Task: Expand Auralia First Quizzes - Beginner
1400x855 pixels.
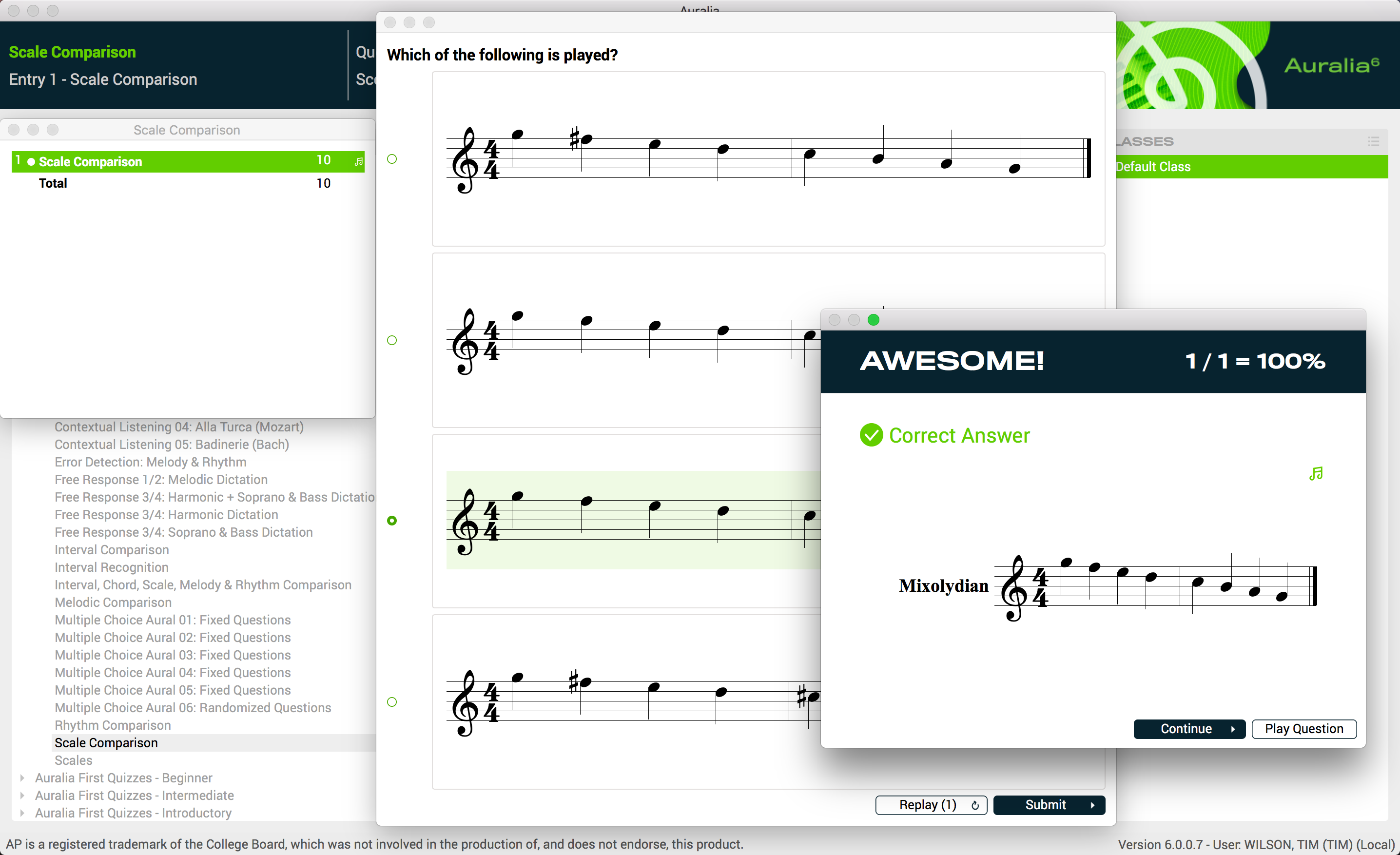Action: pyautogui.click(x=22, y=777)
